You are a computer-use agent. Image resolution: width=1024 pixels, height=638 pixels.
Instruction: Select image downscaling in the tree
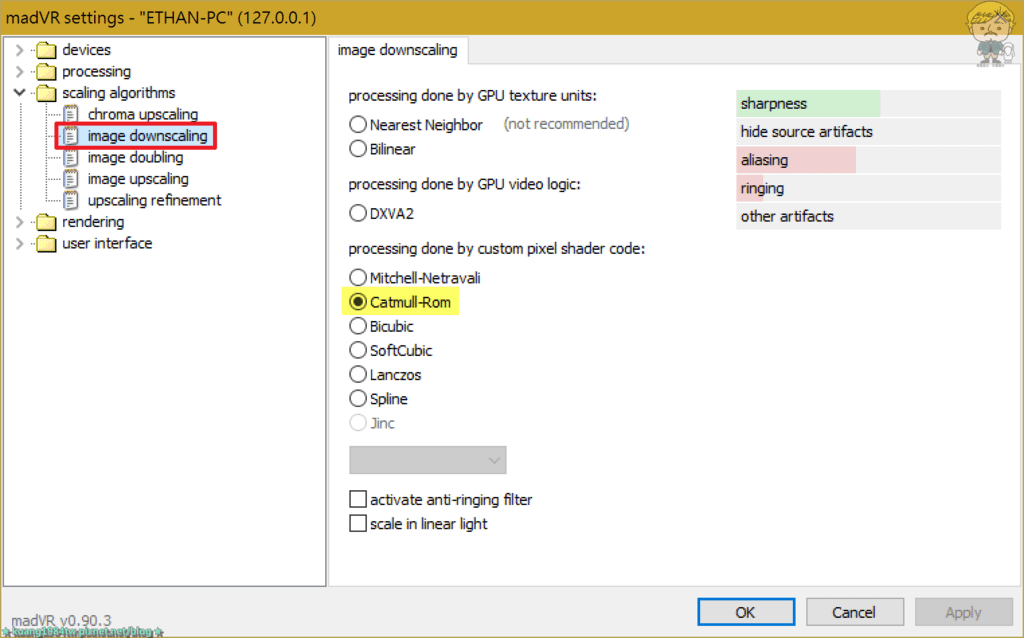[147, 136]
